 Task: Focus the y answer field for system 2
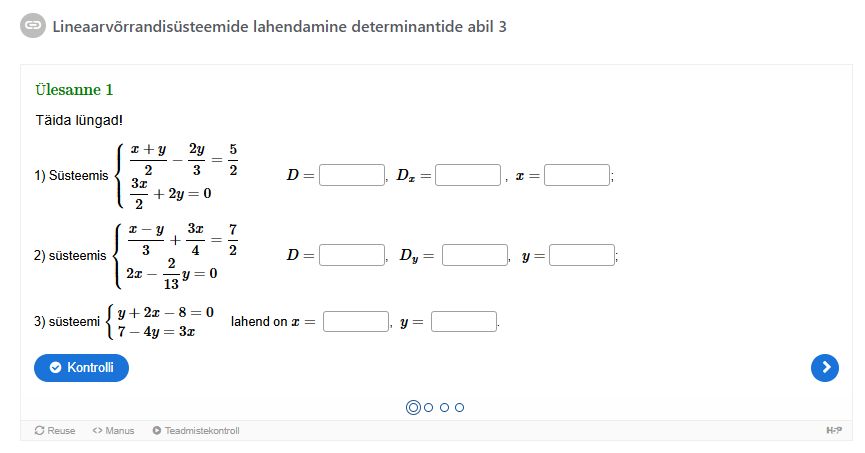(x=582, y=255)
